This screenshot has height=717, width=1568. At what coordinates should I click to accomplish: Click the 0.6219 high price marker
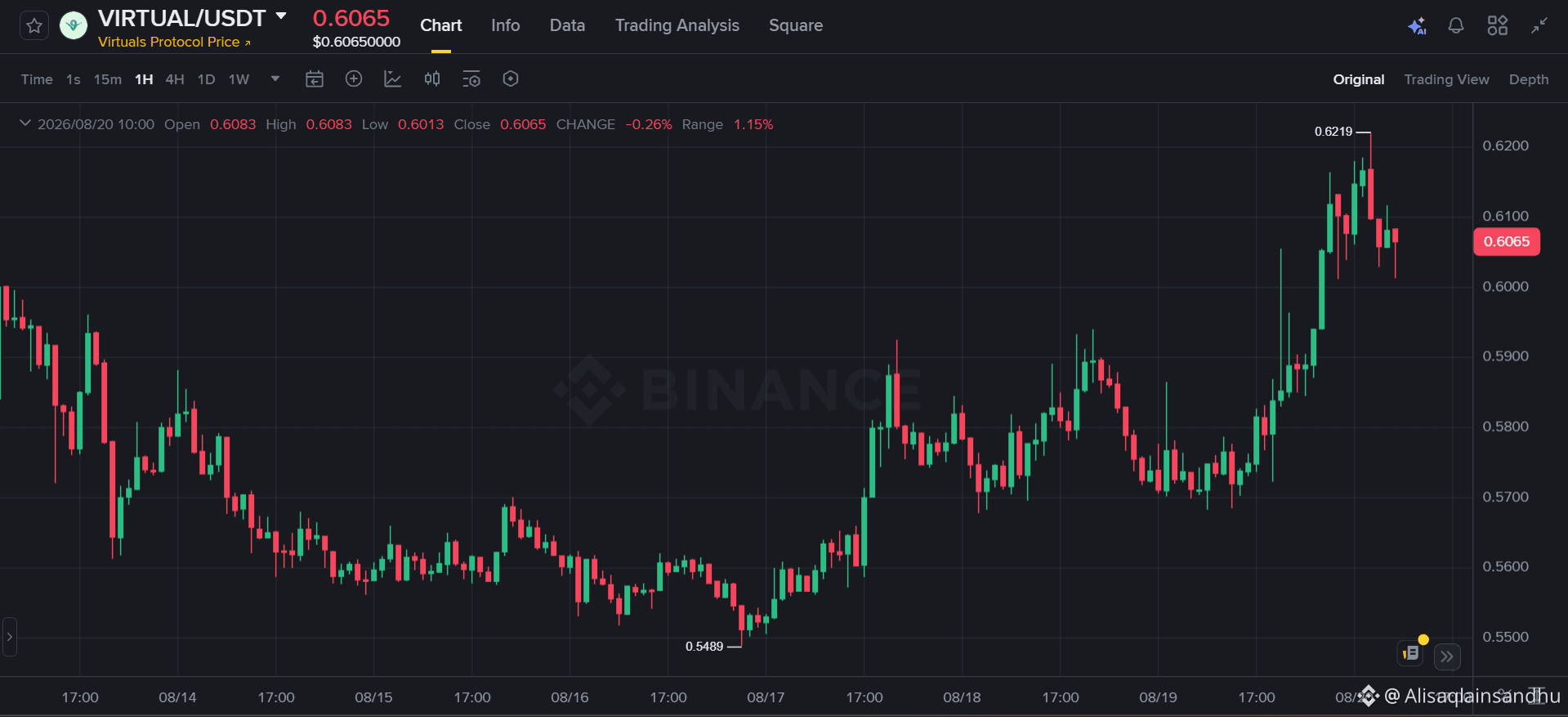pyautogui.click(x=1333, y=132)
